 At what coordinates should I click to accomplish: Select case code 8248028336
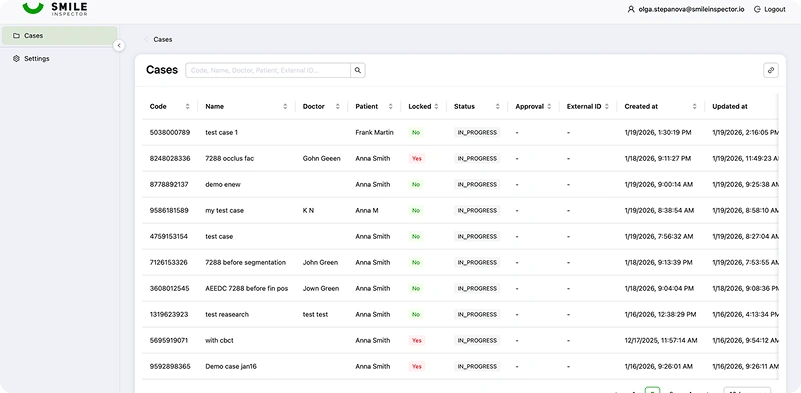point(170,158)
